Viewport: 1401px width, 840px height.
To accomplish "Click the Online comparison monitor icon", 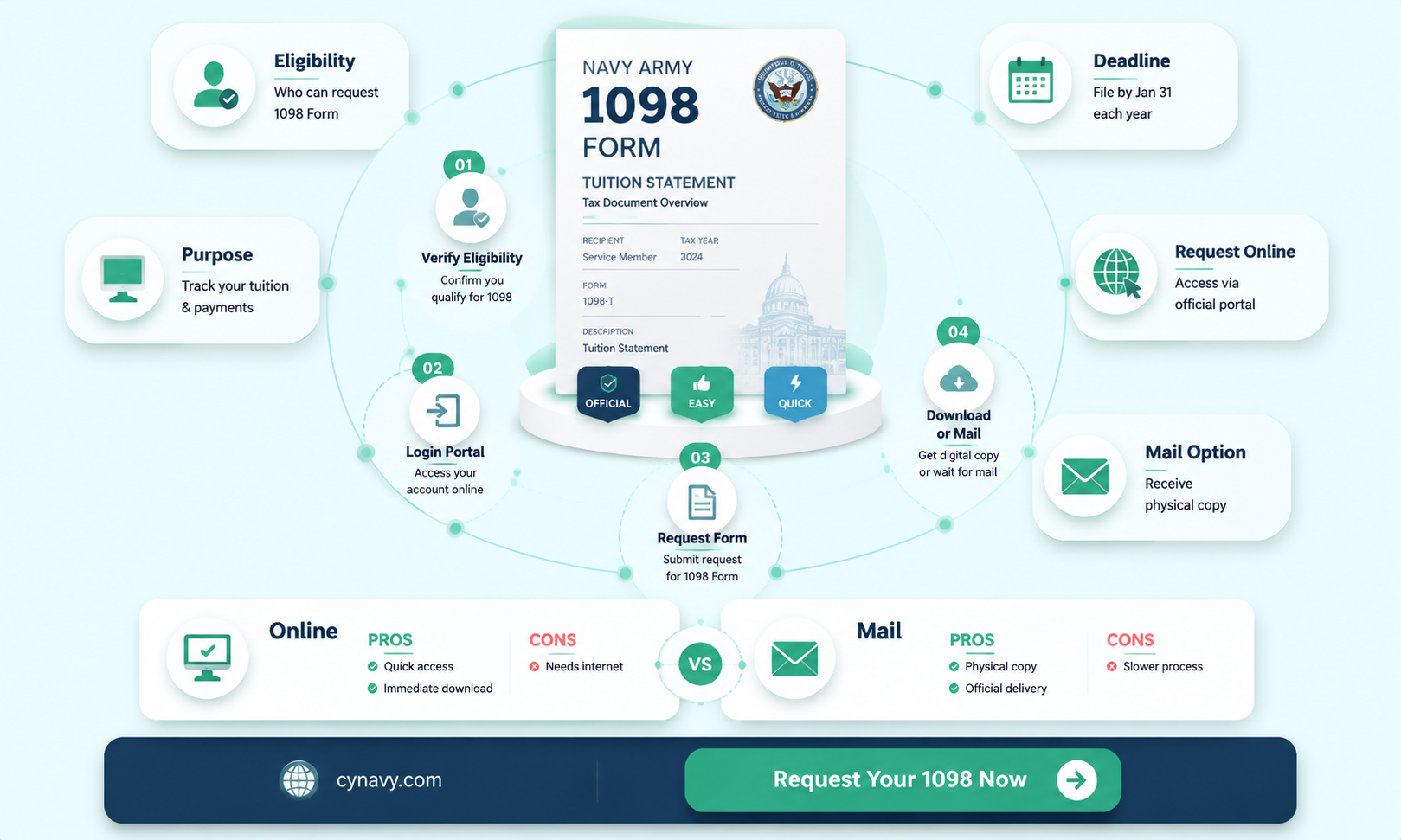I will [208, 658].
